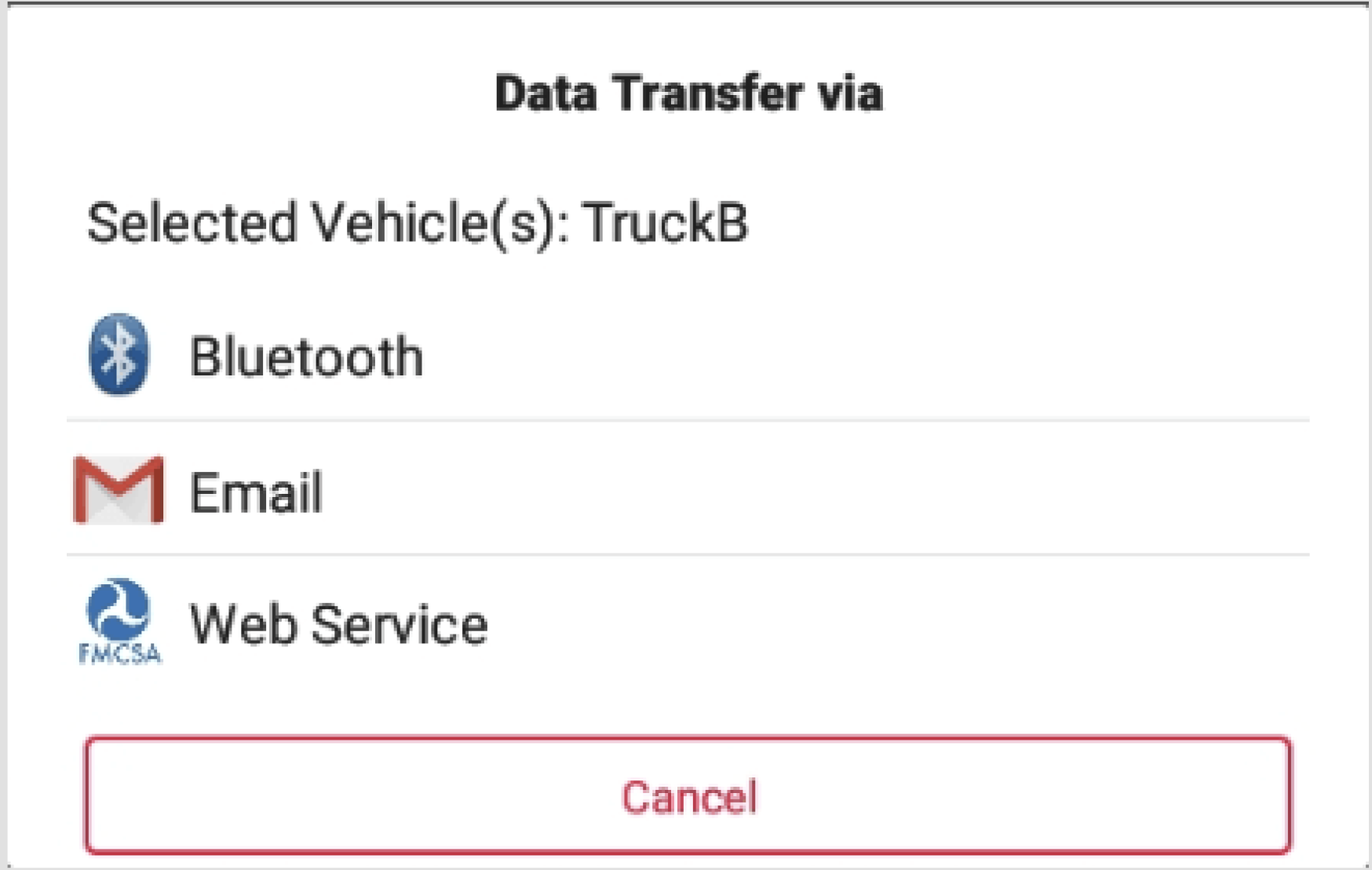Tap the blue Bluetooth symbol icon
This screenshot has width=1372, height=870.
(119, 354)
